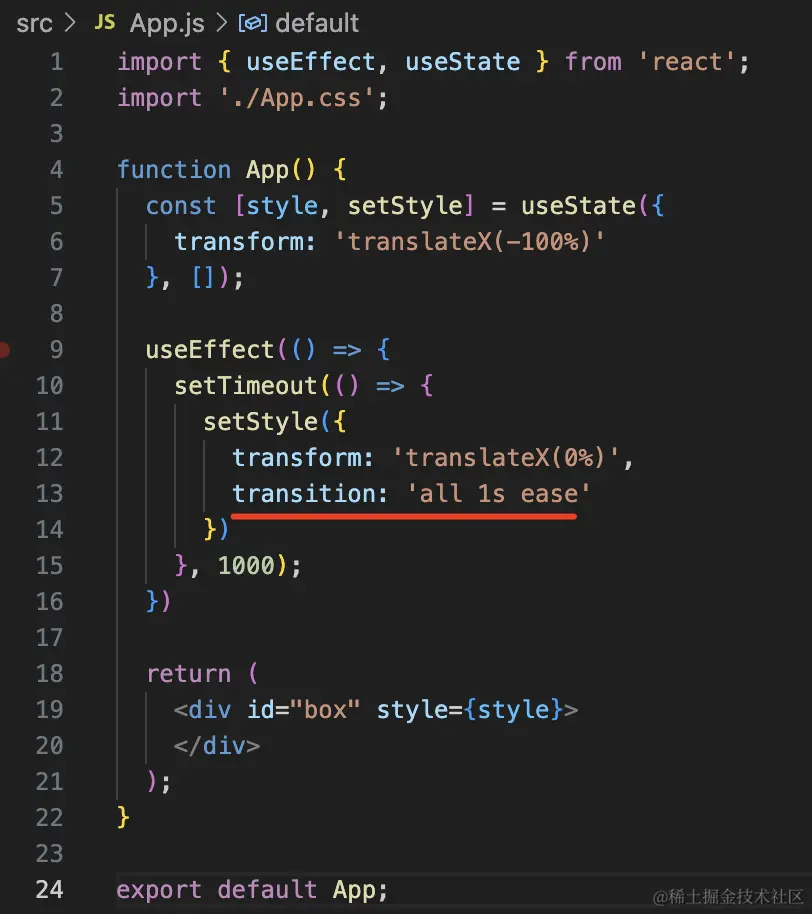Viewport: 812px width, 914px height.
Task: Click the setTimeout call on line 10
Action: (x=245, y=386)
